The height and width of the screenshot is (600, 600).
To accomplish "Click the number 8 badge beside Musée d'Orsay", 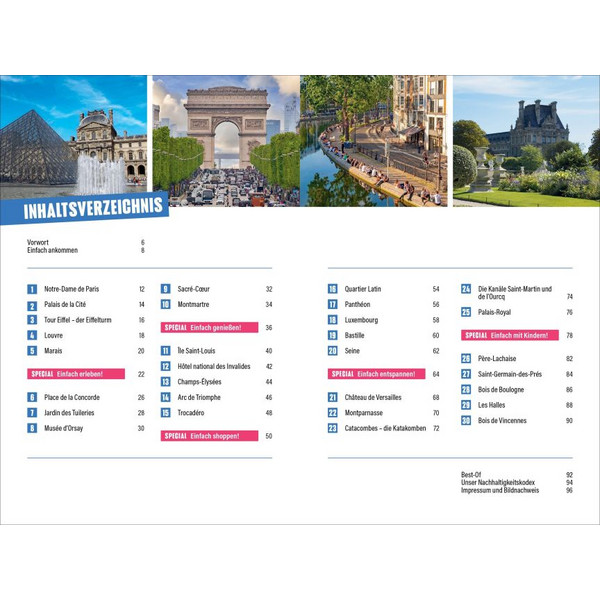I will pyautogui.click(x=32, y=428).
